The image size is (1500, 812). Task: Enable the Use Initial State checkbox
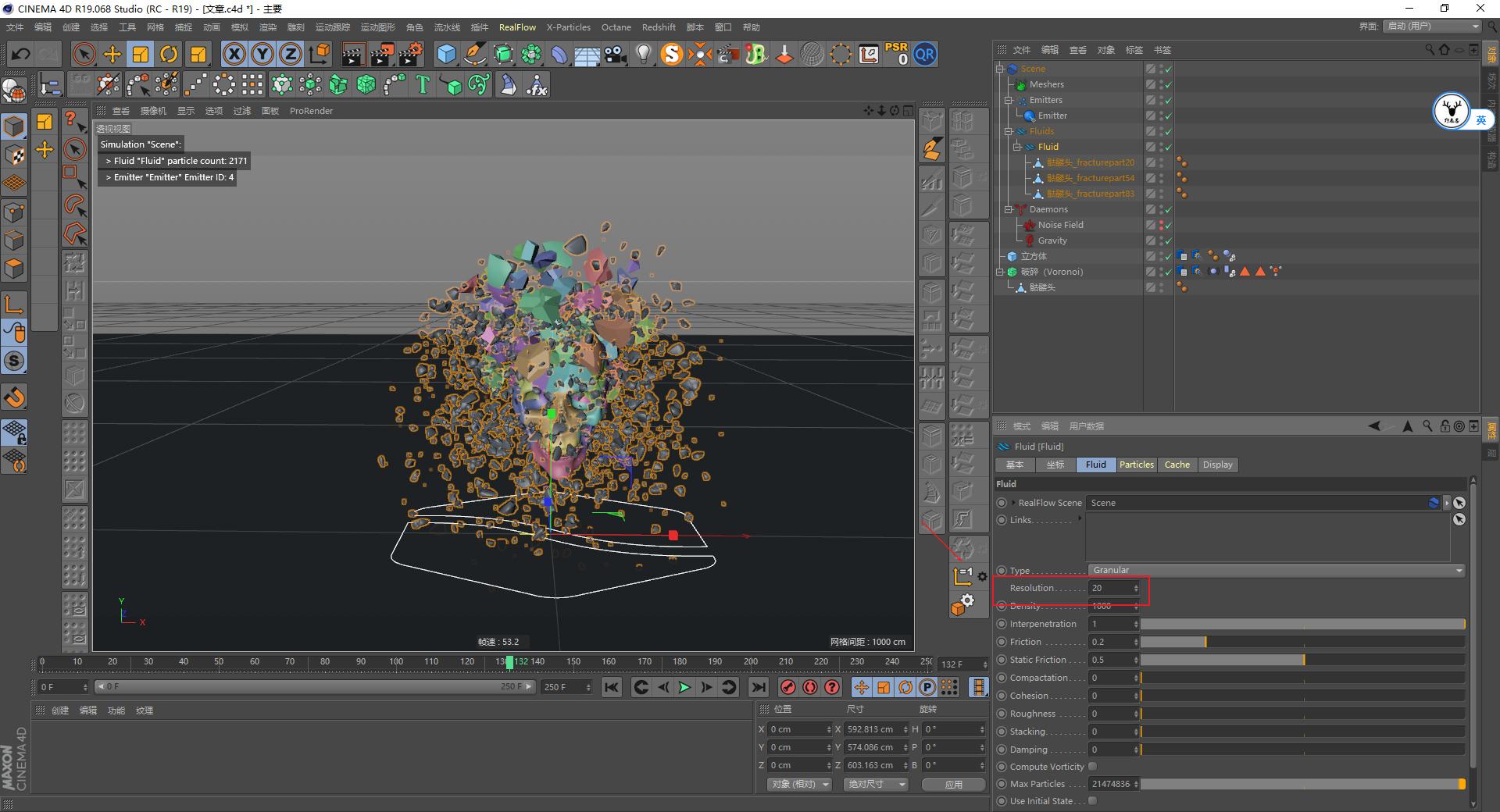coord(1092,801)
